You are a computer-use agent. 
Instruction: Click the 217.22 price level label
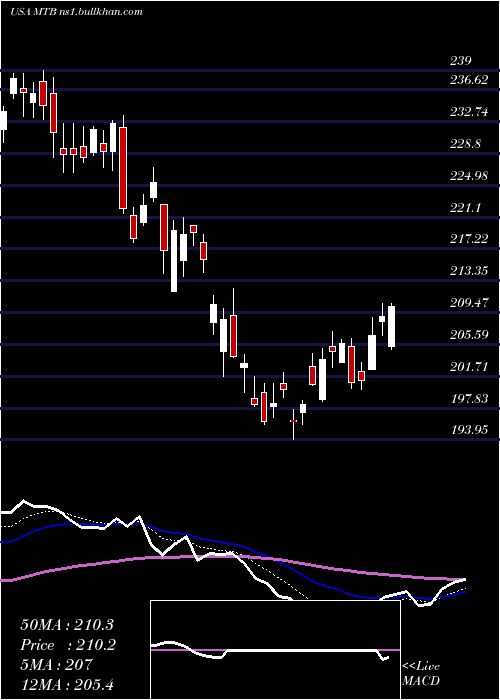coord(468,239)
